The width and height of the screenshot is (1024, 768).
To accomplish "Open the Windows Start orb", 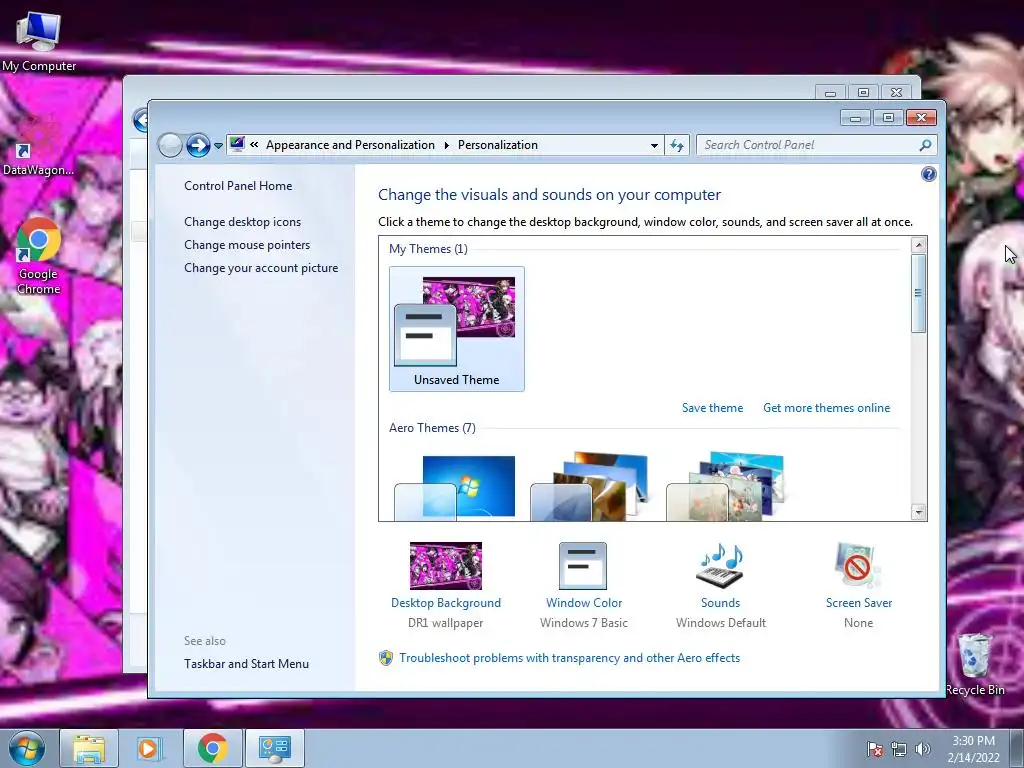I will [x=27, y=748].
